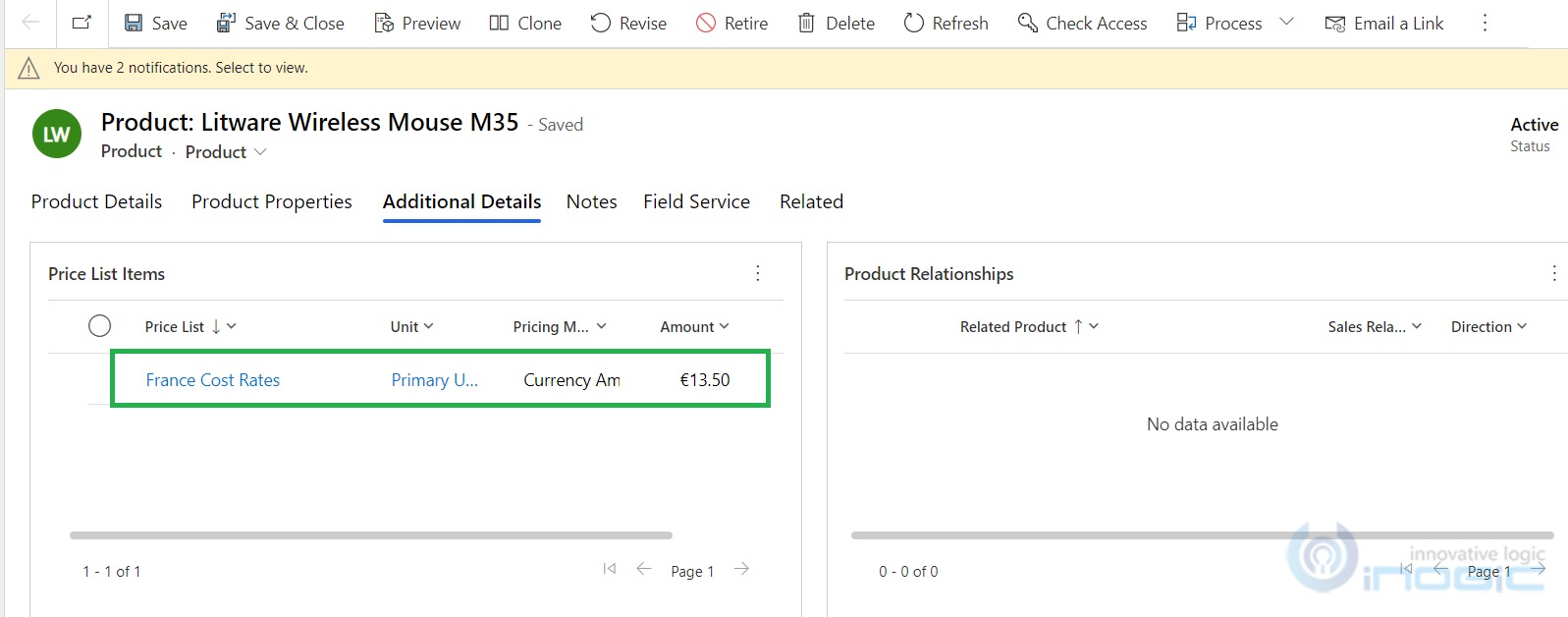
Task: Open the Field Service tab
Action: [697, 201]
